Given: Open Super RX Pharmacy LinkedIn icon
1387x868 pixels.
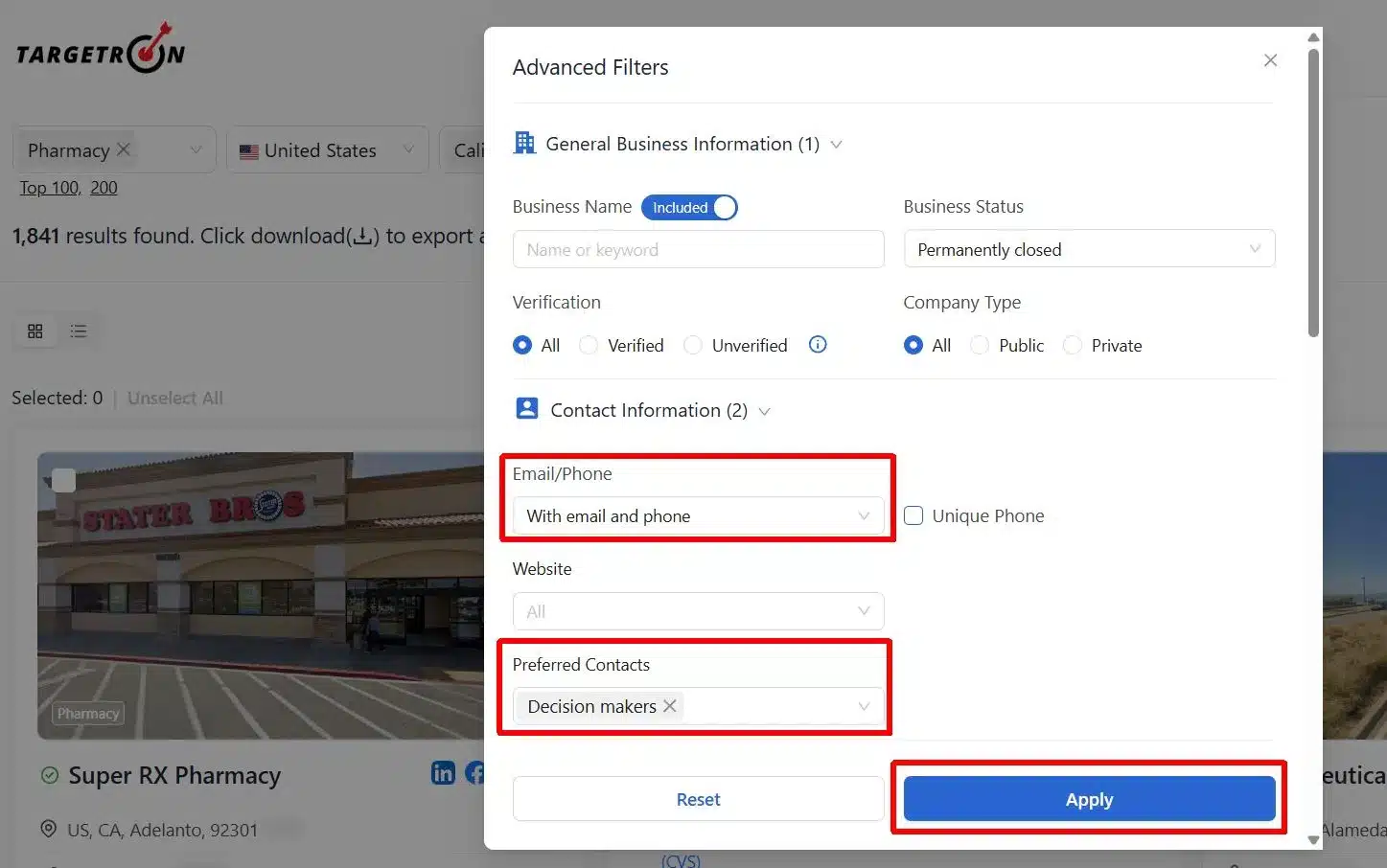Looking at the screenshot, I should [x=443, y=773].
